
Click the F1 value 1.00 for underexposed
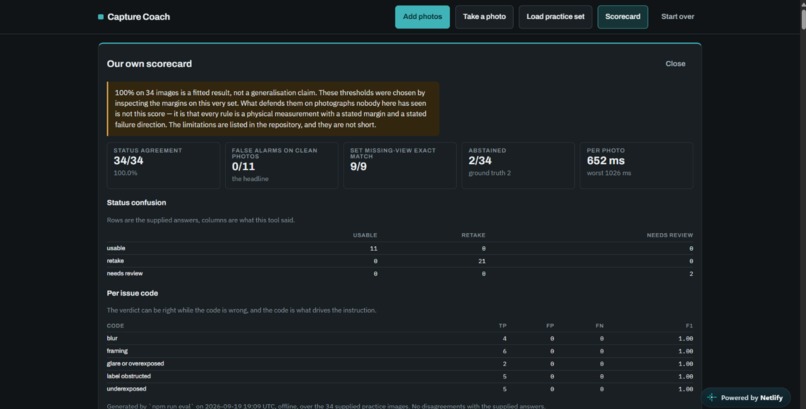(x=685, y=389)
